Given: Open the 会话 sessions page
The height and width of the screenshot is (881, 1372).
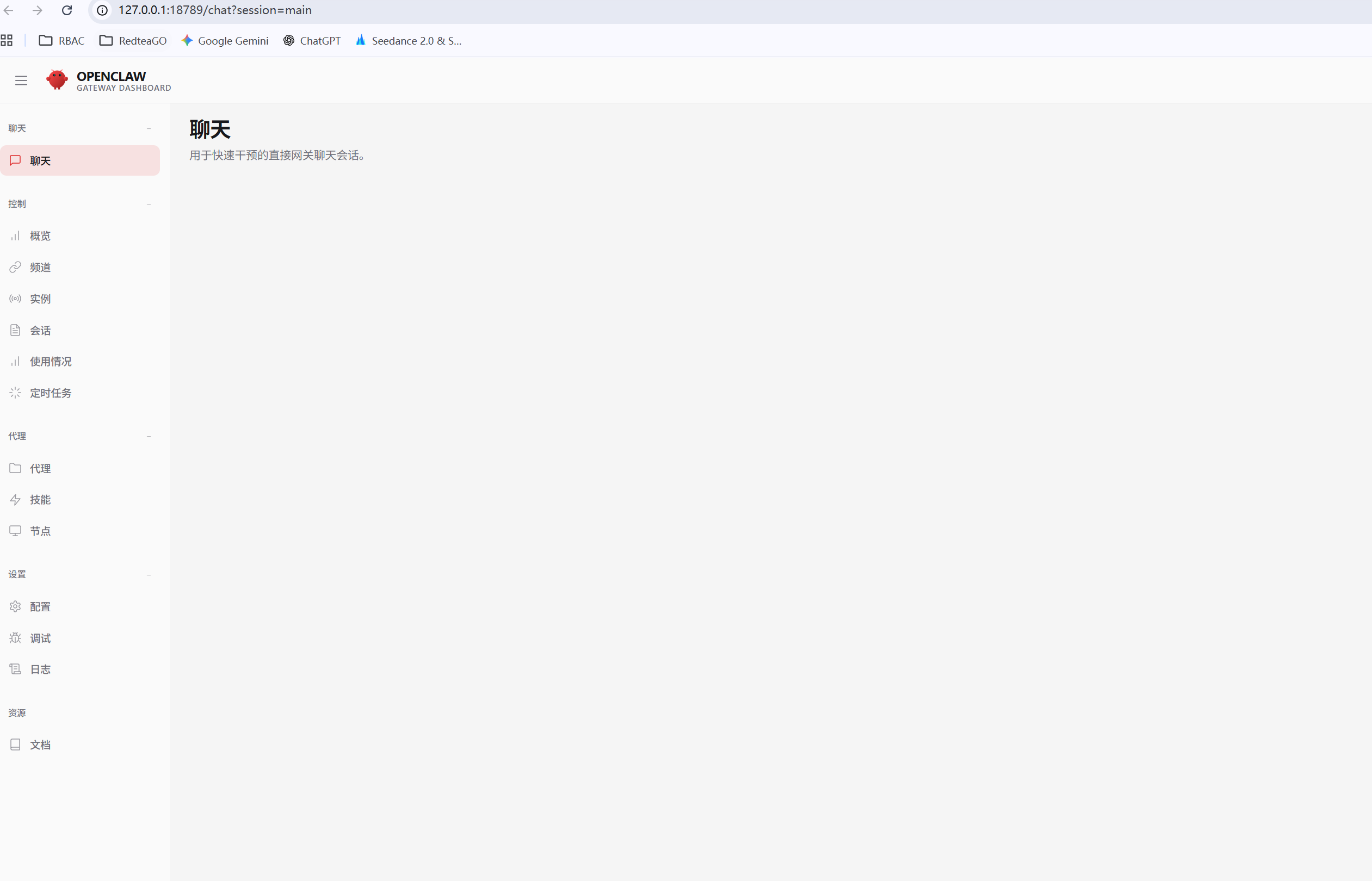Looking at the screenshot, I should tap(41, 331).
